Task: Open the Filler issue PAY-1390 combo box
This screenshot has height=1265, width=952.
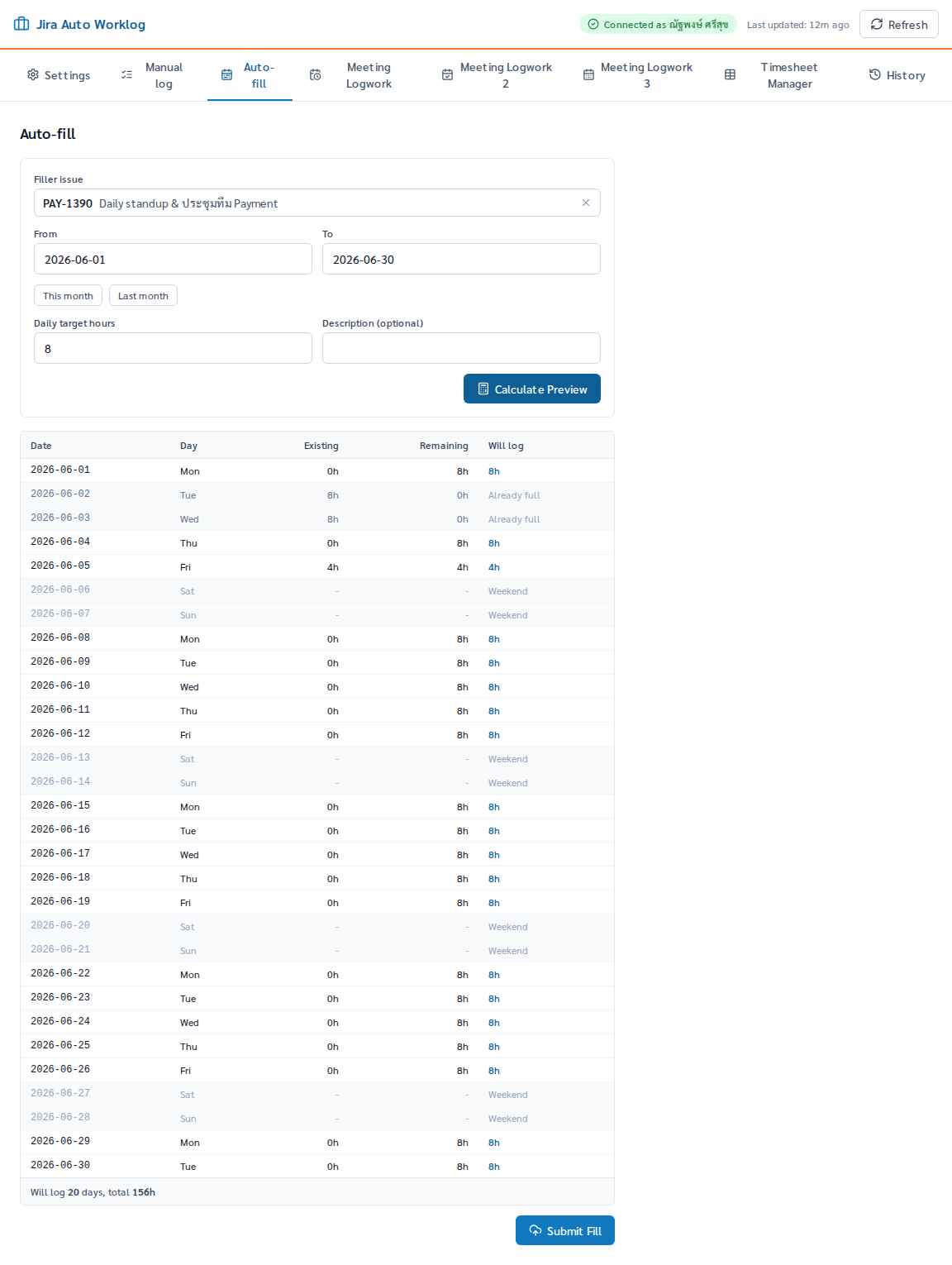Action: (317, 203)
